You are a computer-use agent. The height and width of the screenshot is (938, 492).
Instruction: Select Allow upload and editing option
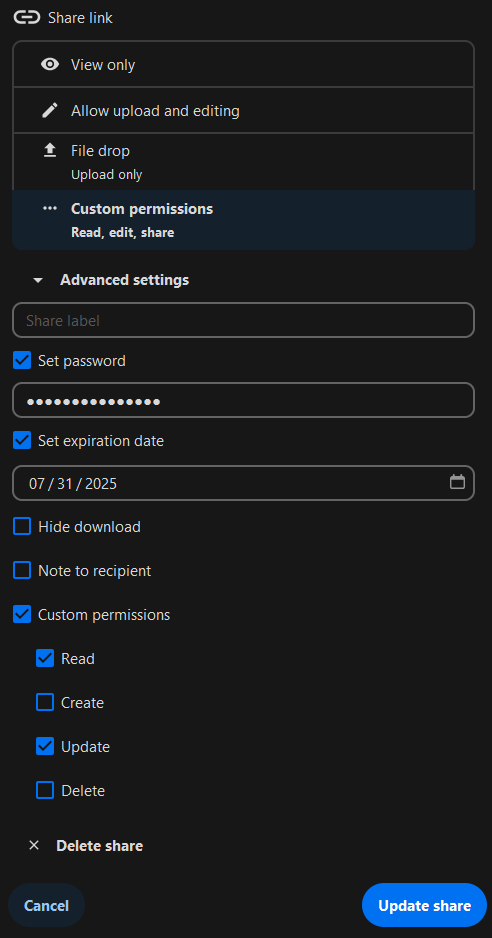tap(244, 111)
